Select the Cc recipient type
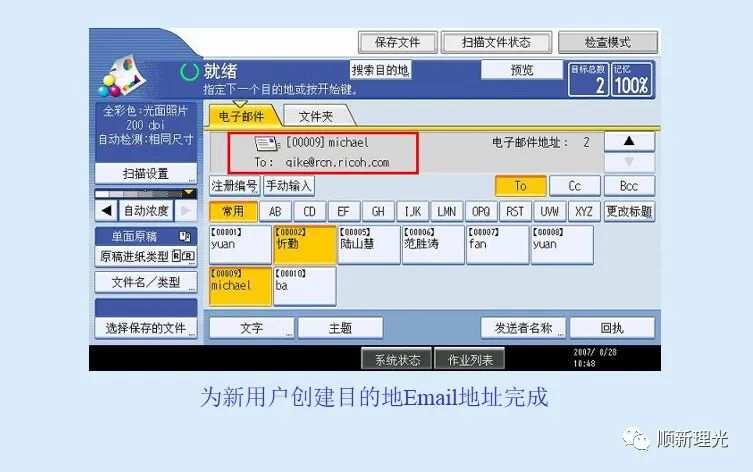 tap(575, 186)
